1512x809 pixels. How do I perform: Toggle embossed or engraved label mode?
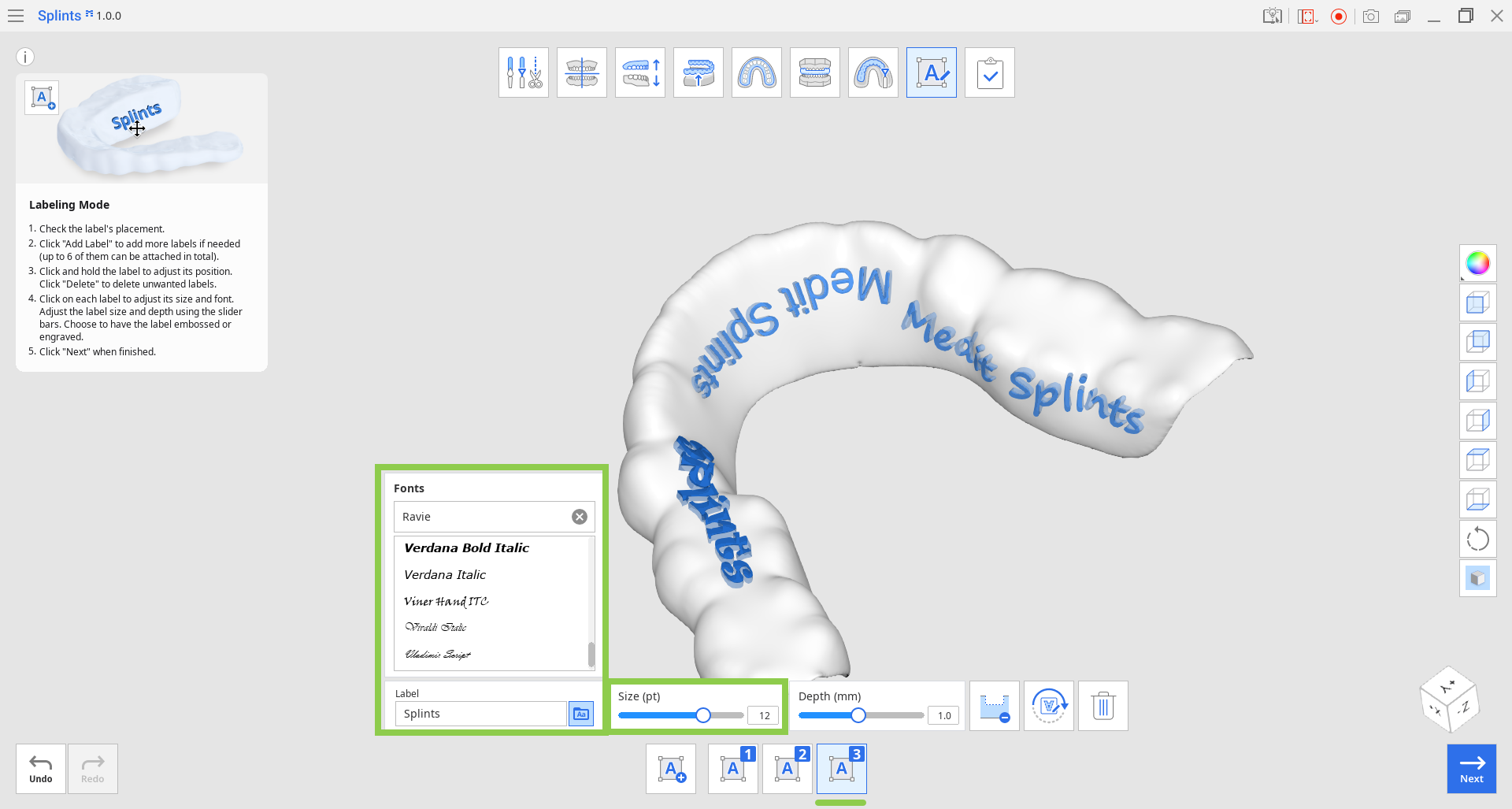[x=995, y=706]
